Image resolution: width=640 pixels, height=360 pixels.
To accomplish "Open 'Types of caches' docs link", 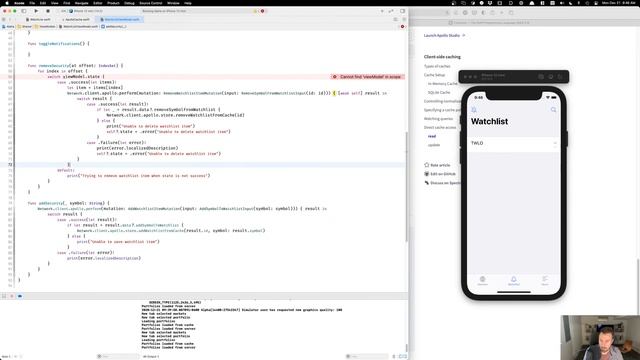I will [437, 66].
